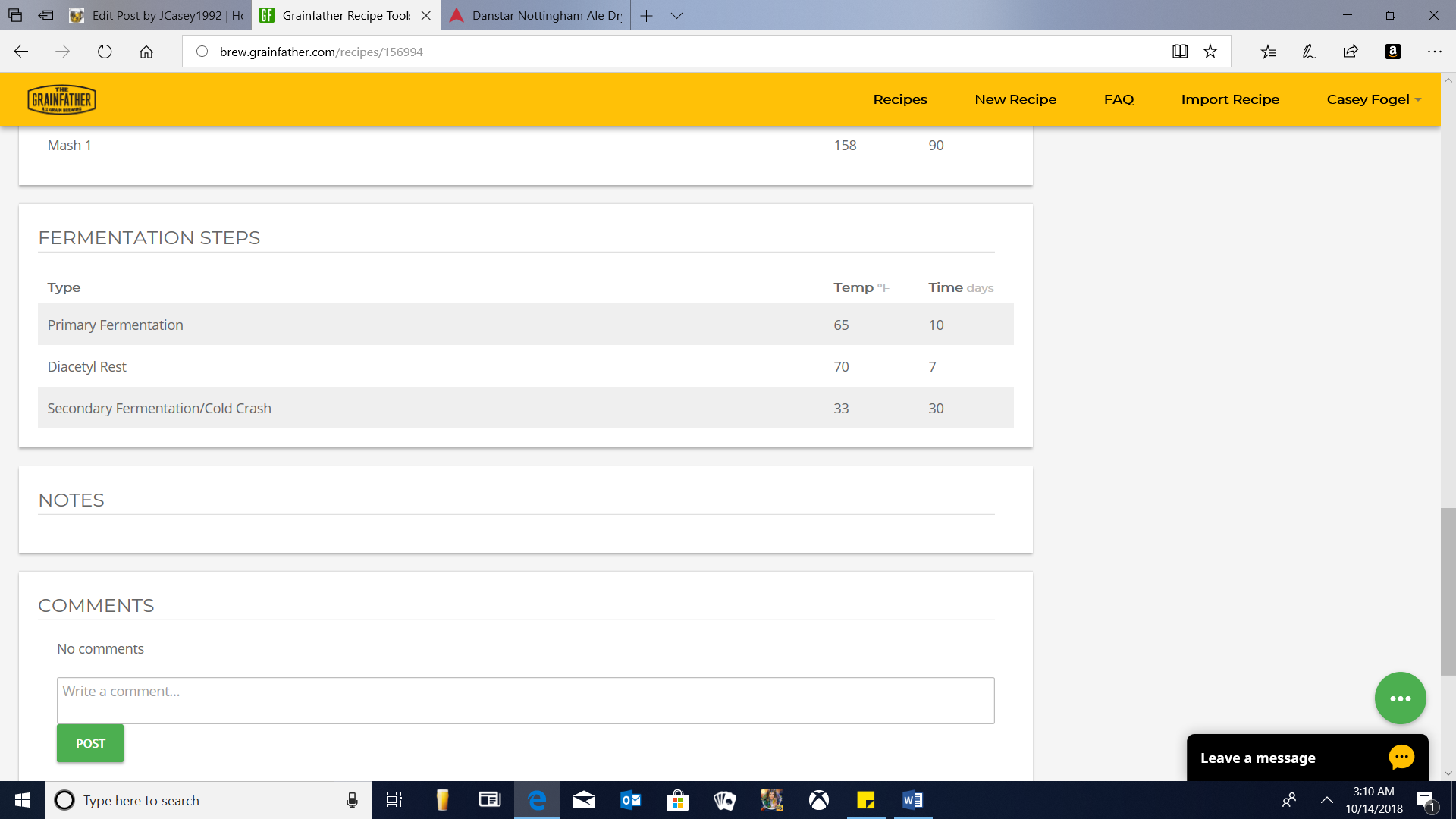1456x819 pixels.
Task: Click the Write a comment text box
Action: click(x=526, y=701)
